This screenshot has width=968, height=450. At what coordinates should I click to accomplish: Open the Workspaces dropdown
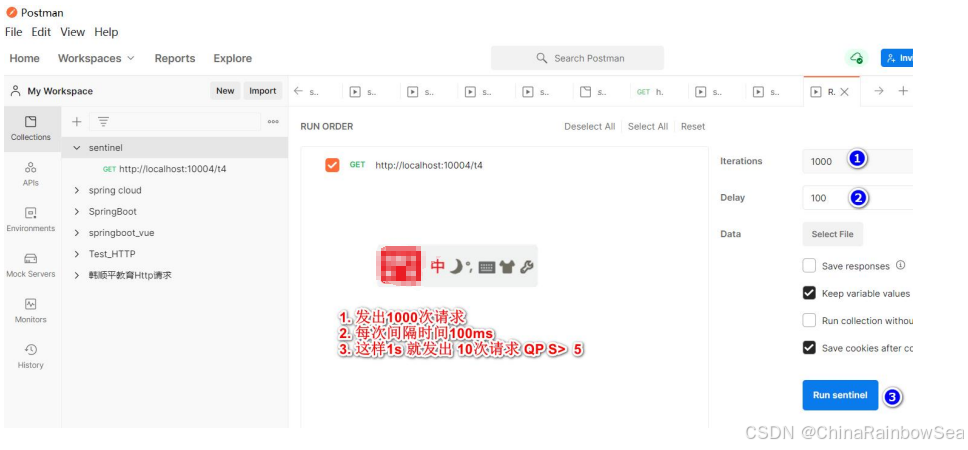coord(96,58)
